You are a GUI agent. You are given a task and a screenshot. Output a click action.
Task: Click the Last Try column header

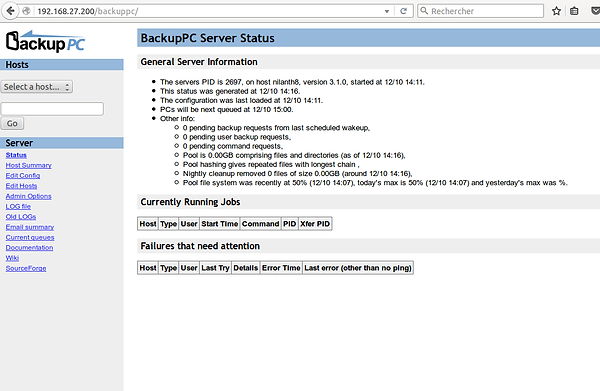pyautogui.click(x=215, y=268)
